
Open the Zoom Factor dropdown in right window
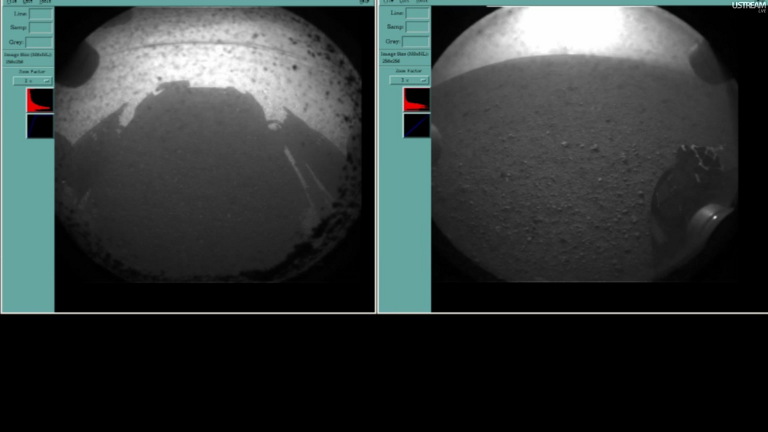pos(409,80)
